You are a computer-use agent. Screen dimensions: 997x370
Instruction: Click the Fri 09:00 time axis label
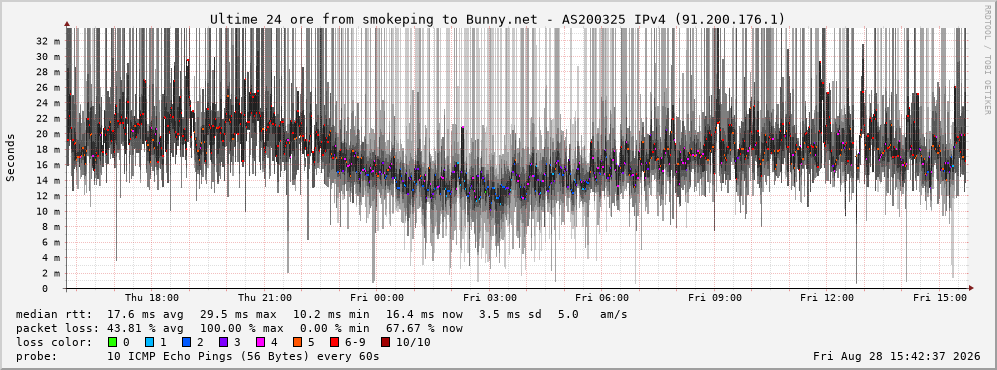click(715, 298)
